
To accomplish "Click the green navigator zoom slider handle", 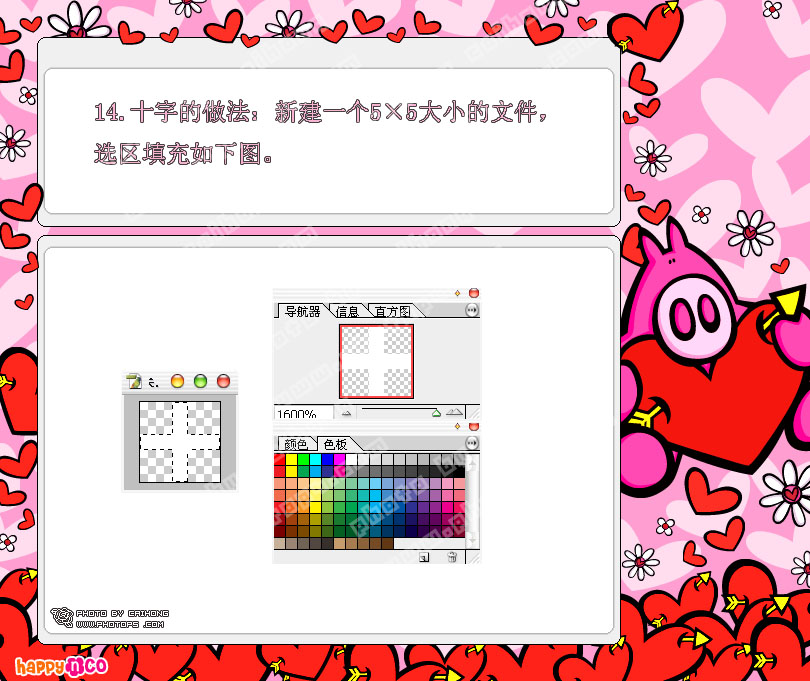I will coord(436,412).
